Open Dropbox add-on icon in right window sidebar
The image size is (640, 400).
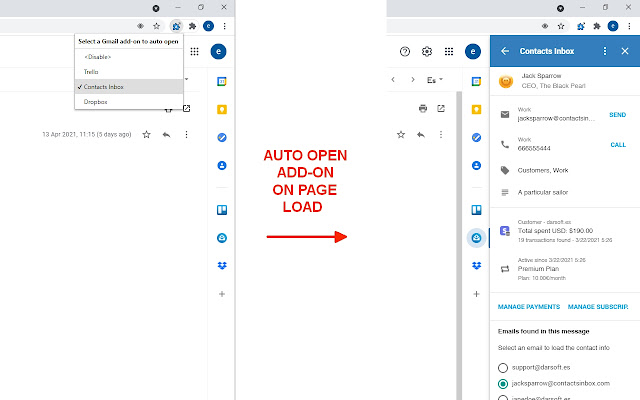pyautogui.click(x=476, y=266)
